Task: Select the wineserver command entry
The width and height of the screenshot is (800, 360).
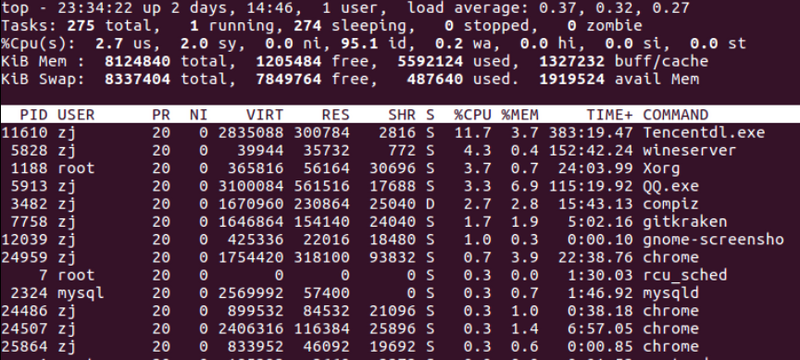Action: (689, 151)
